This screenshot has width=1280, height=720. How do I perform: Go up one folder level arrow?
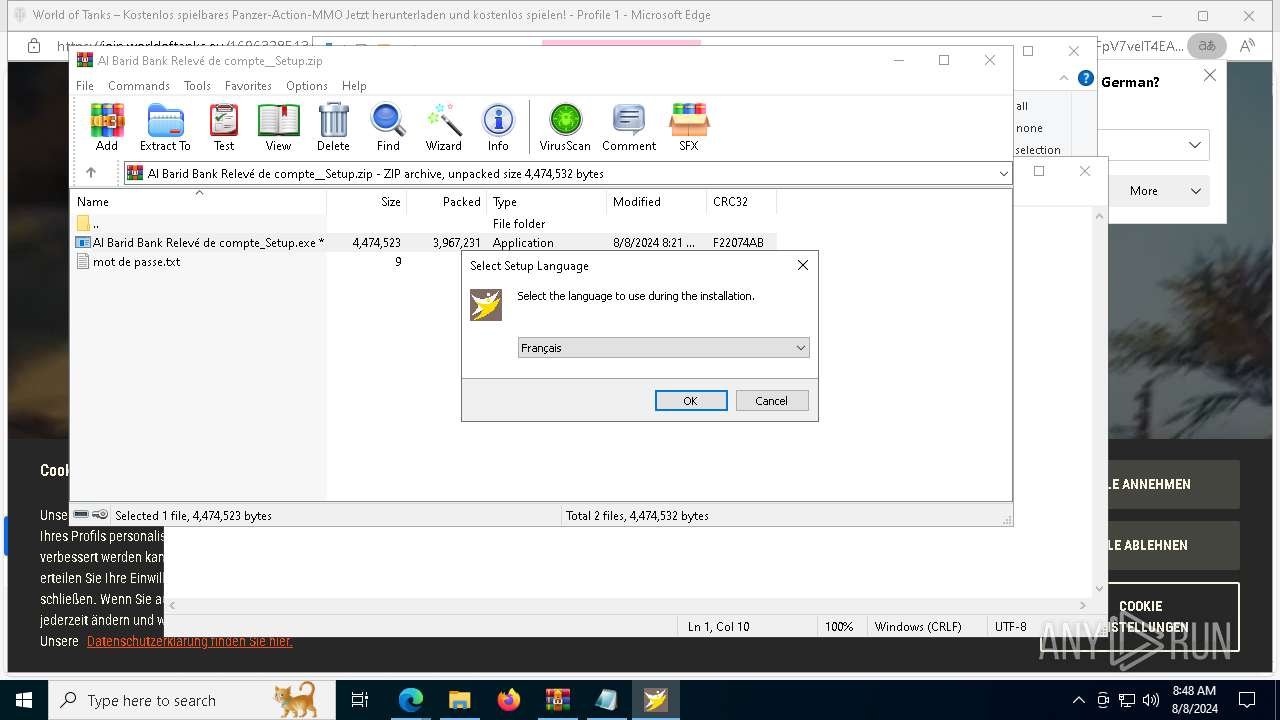[x=91, y=173]
